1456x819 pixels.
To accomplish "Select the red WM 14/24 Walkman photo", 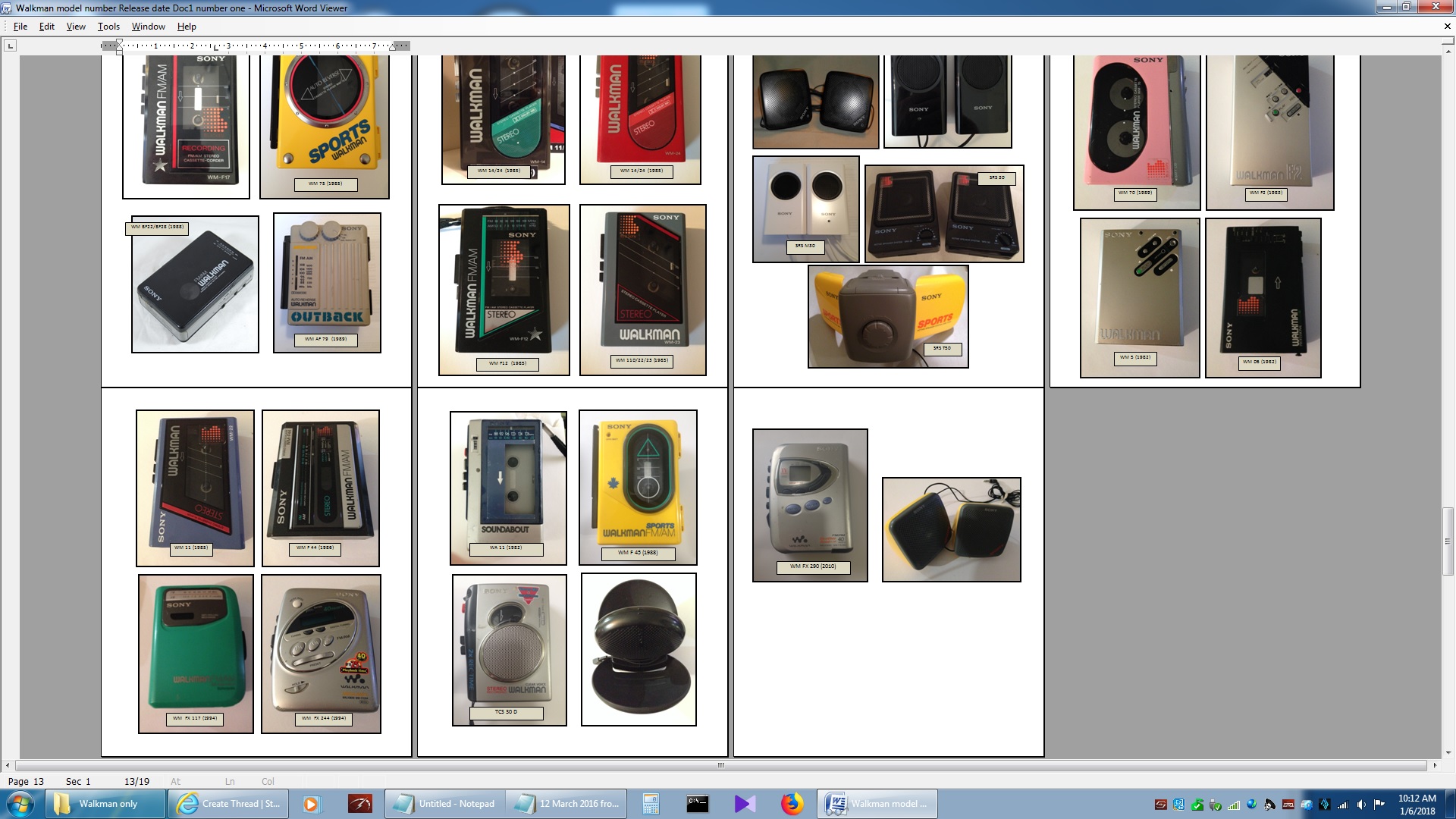I will pyautogui.click(x=640, y=120).
